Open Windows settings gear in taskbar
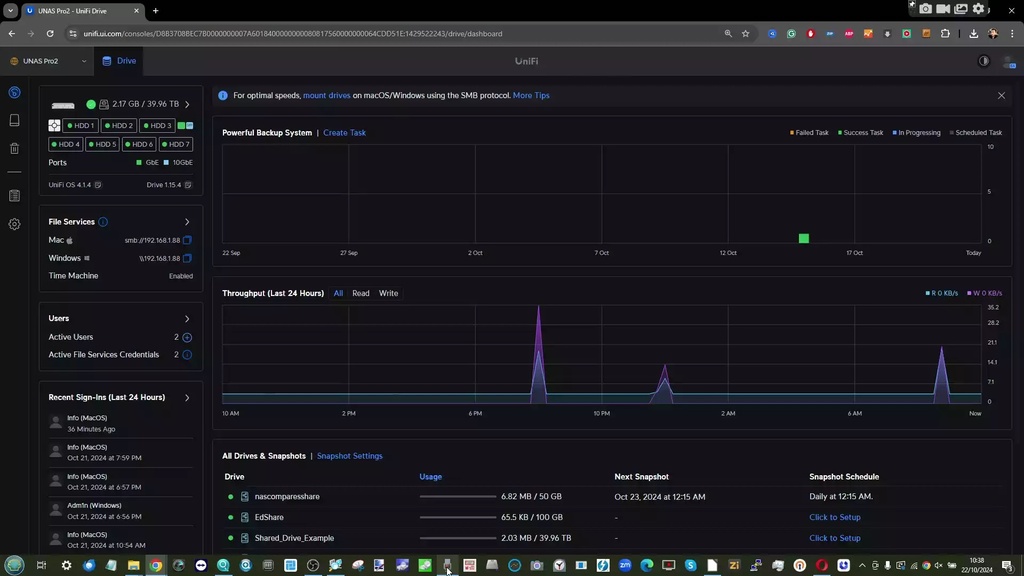 tap(66, 566)
